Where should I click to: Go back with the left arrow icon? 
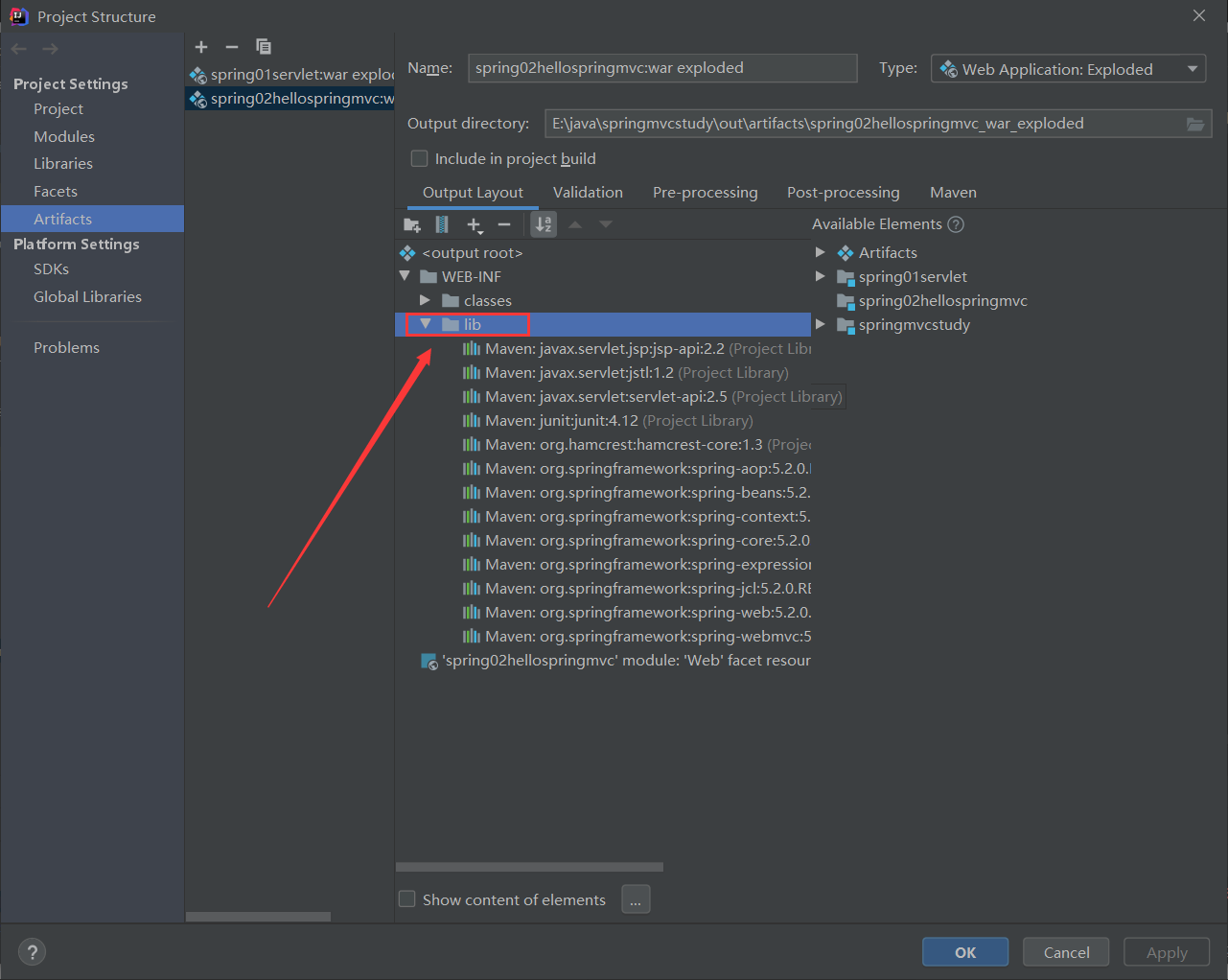click(x=19, y=49)
